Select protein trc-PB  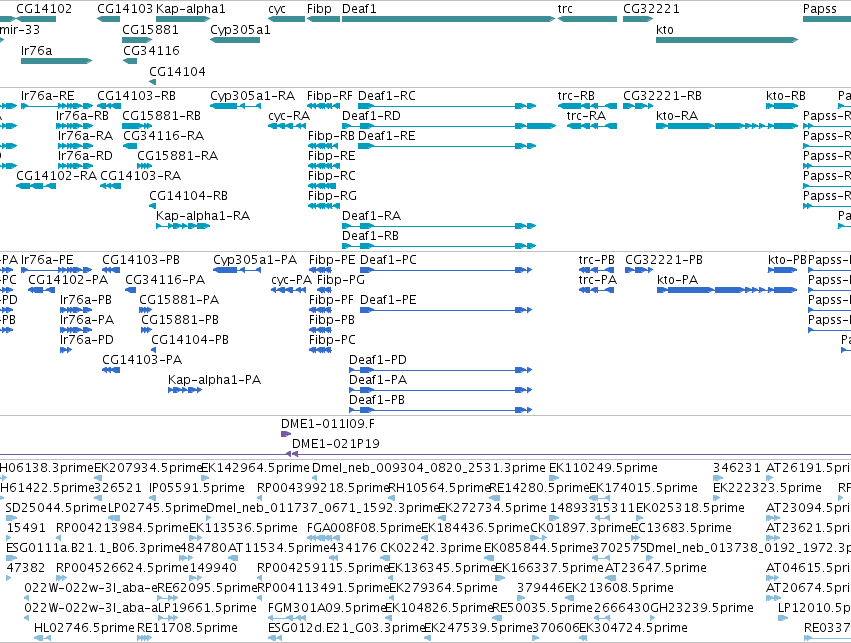tap(596, 260)
